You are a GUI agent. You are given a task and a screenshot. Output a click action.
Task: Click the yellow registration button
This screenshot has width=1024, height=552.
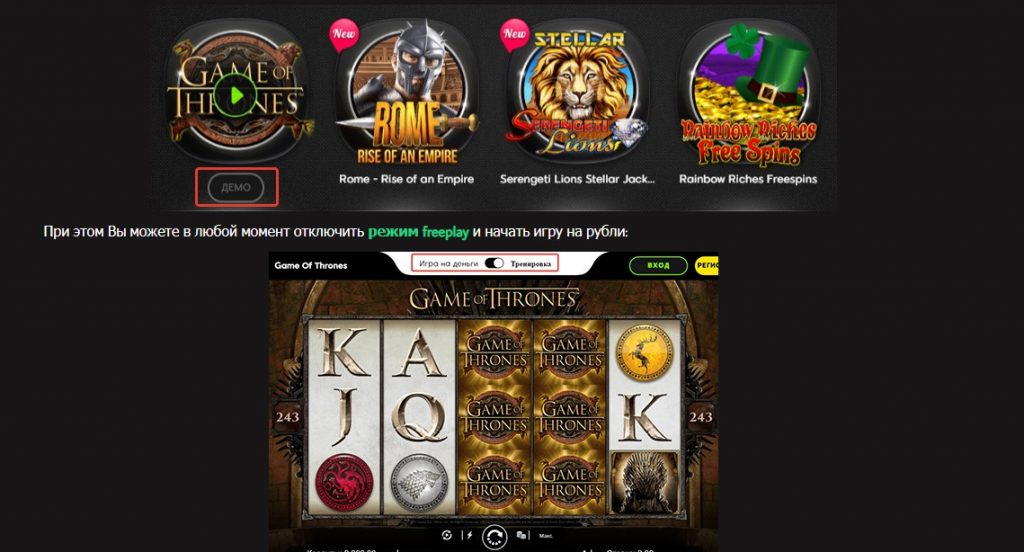707,265
